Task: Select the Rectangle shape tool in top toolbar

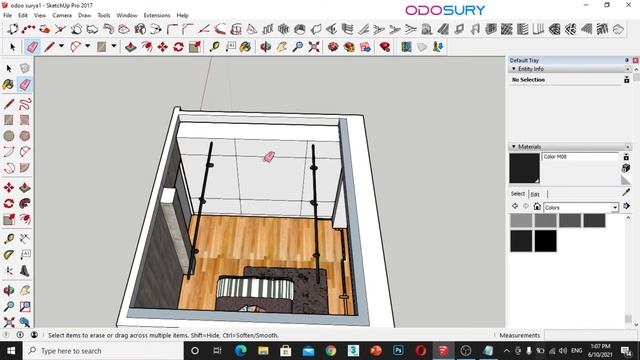Action: pos(102,47)
